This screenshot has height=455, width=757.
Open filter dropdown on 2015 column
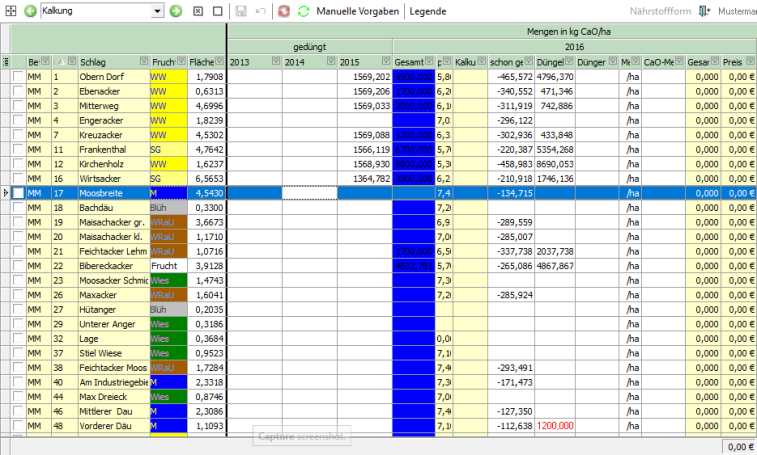pyautogui.click(x=386, y=61)
